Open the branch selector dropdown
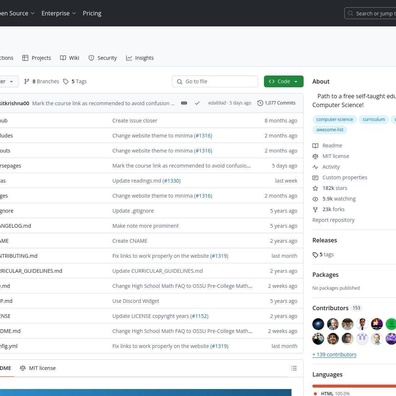396x396 pixels. [8, 81]
